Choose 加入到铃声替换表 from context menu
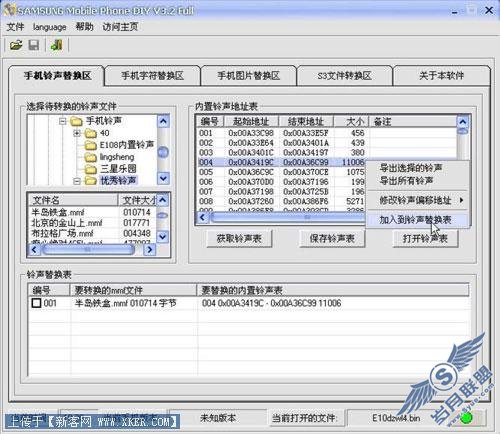Viewport: 500px width, 434px height. point(415,220)
